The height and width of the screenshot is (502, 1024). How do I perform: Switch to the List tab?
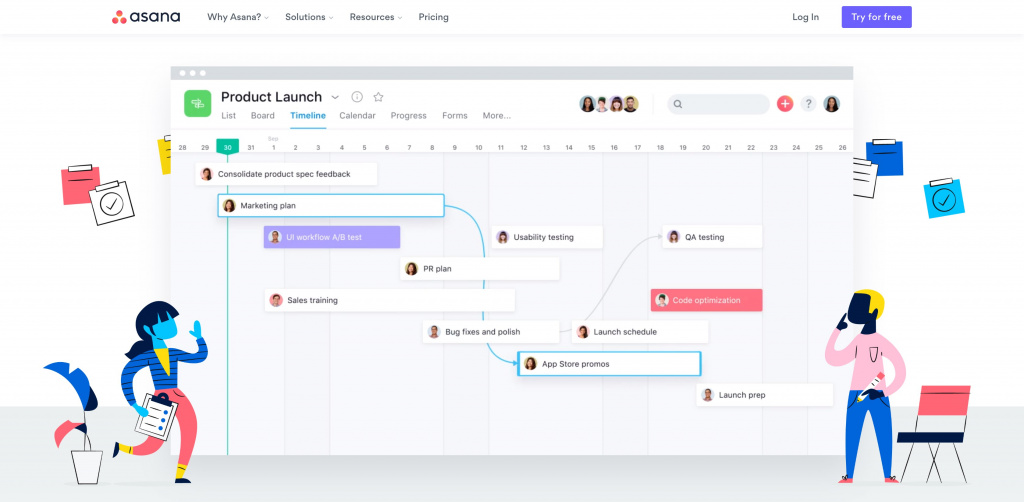[x=229, y=116]
